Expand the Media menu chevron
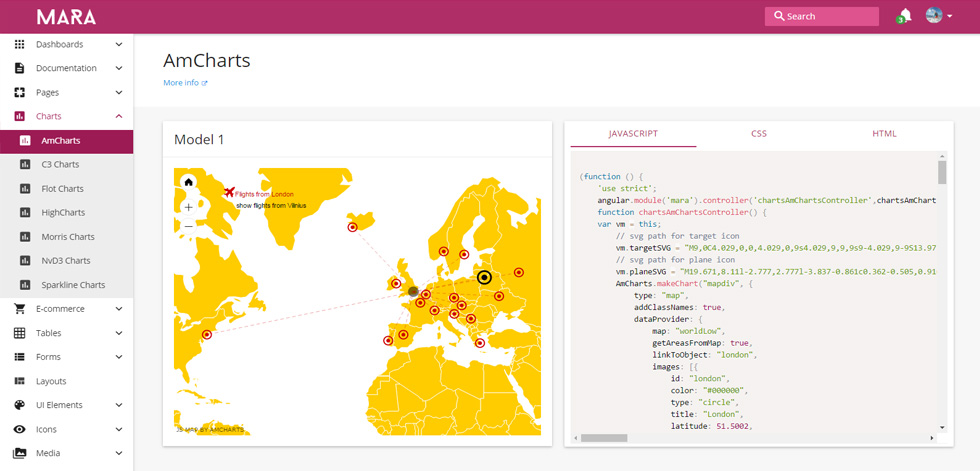 (119, 453)
